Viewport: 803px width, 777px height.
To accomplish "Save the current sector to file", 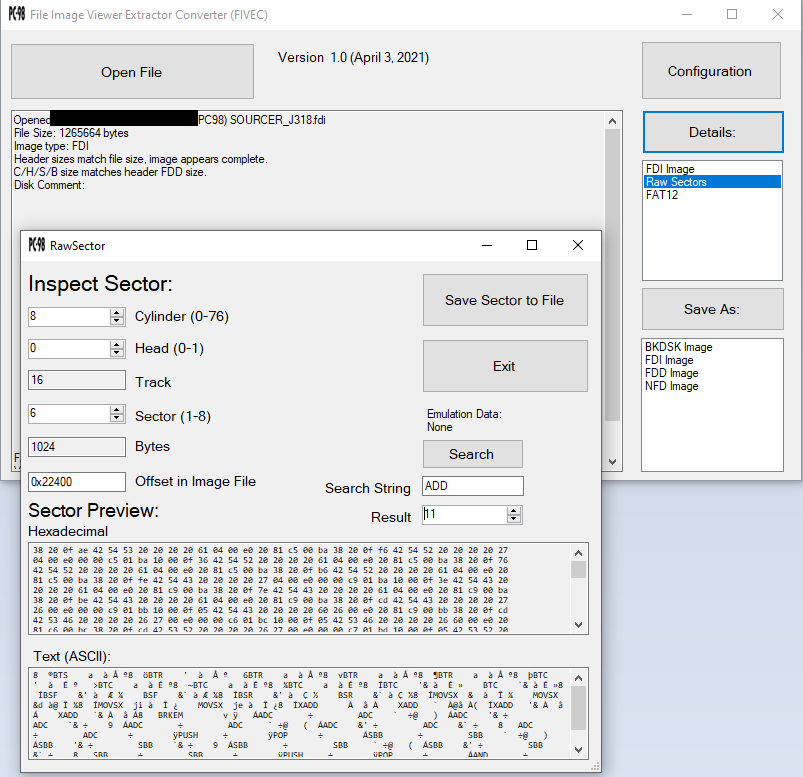I will pyautogui.click(x=505, y=300).
